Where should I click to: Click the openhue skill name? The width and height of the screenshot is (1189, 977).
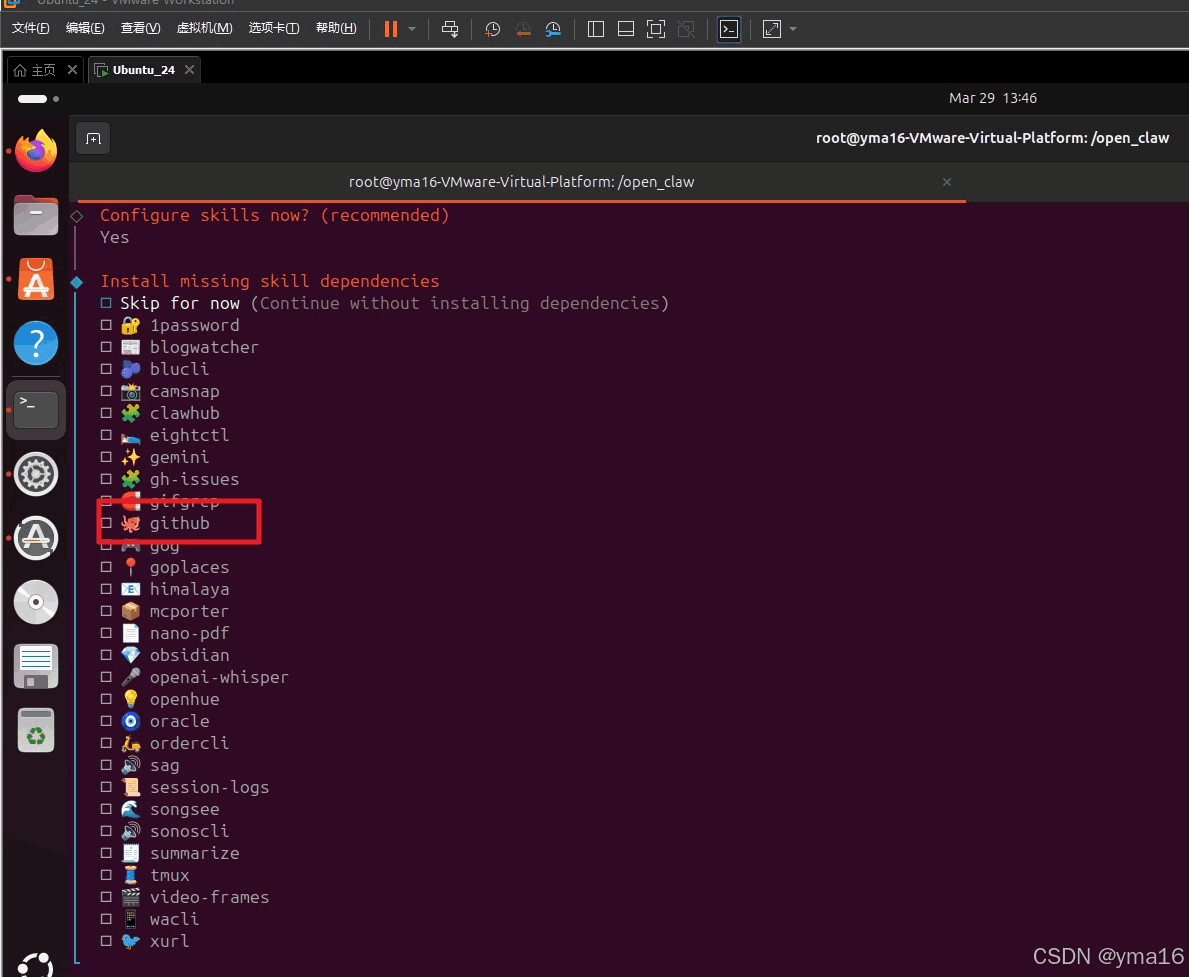pos(184,699)
